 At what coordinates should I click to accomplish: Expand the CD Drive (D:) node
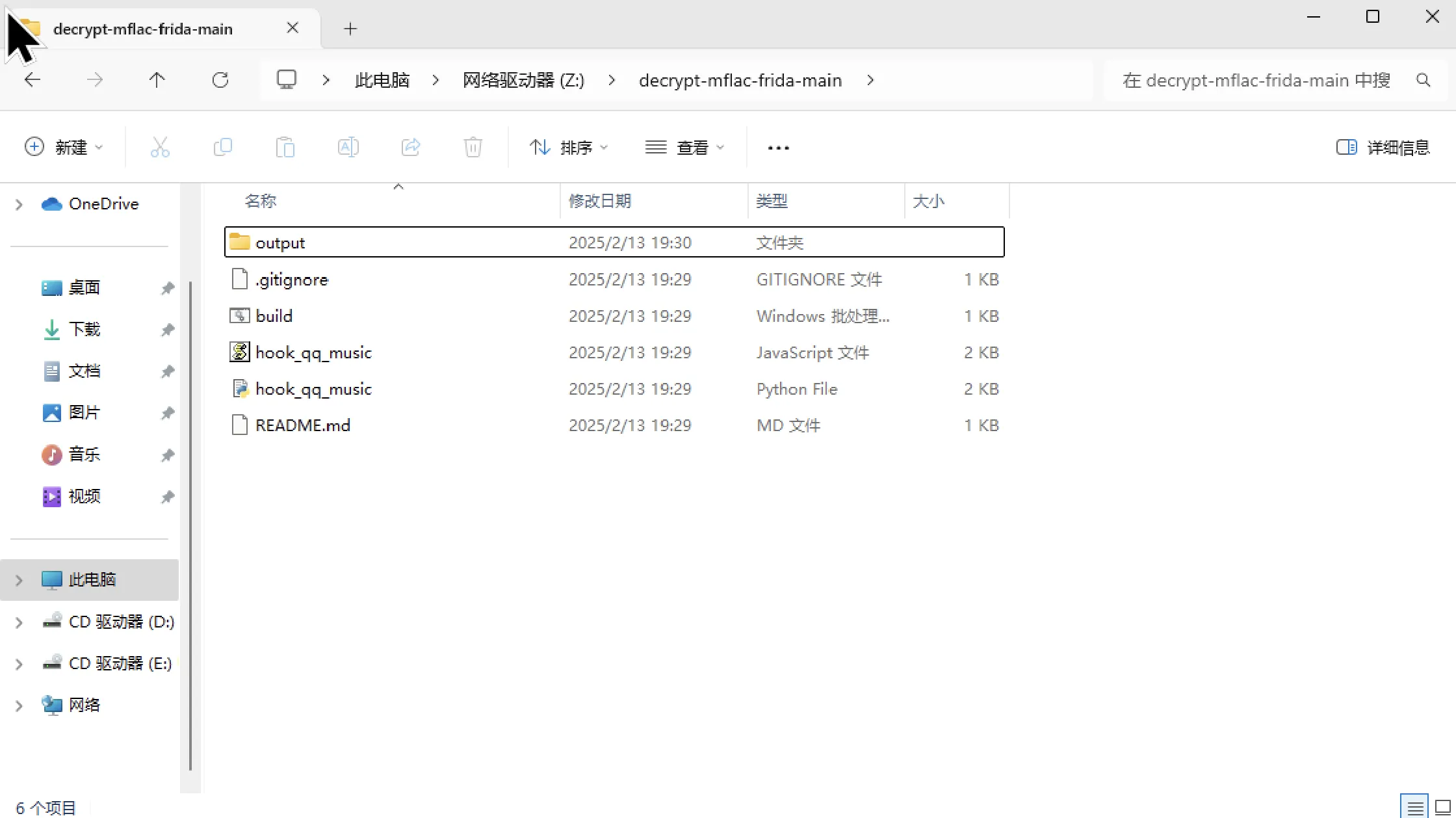point(19,622)
